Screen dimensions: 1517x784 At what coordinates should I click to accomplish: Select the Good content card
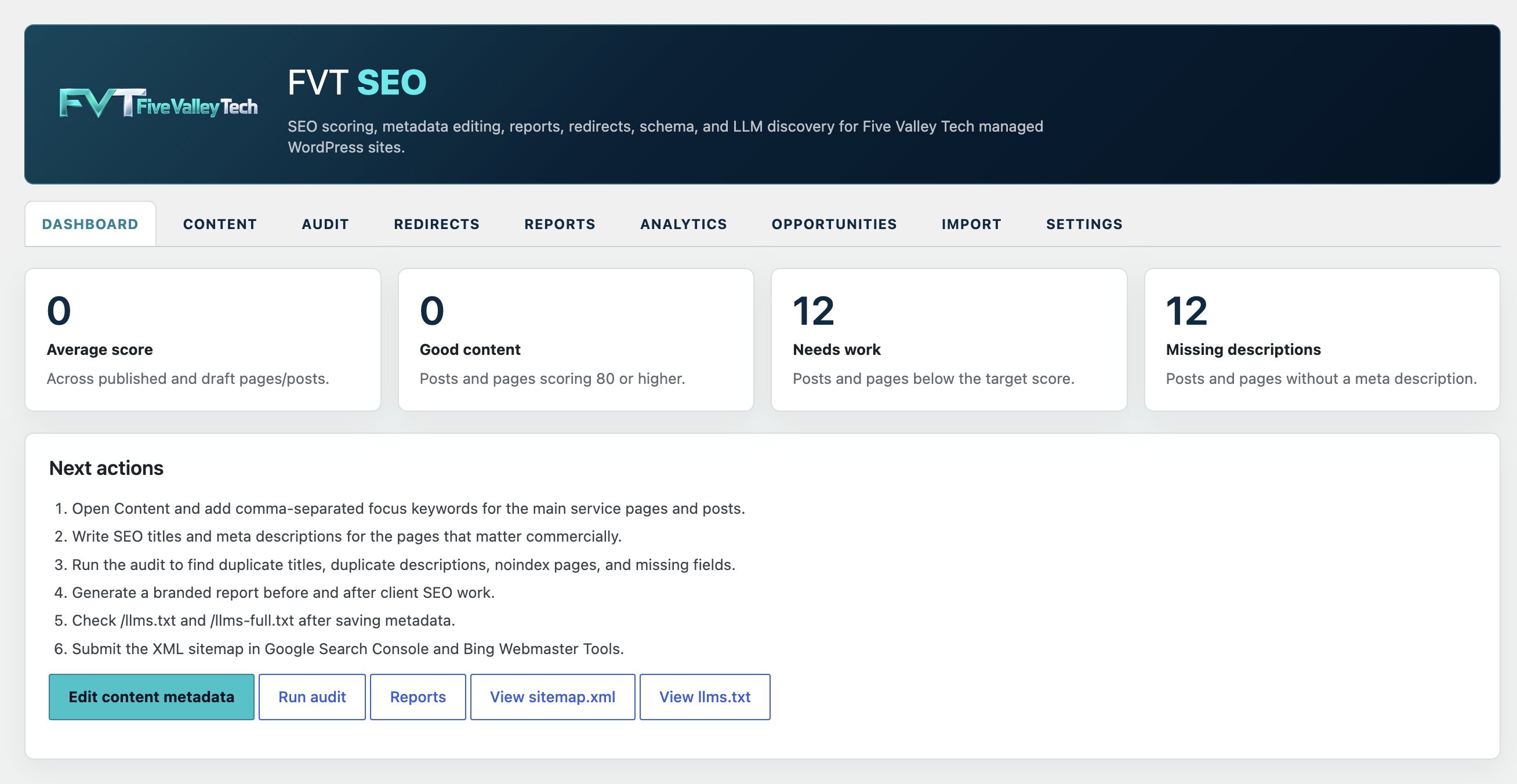click(576, 340)
